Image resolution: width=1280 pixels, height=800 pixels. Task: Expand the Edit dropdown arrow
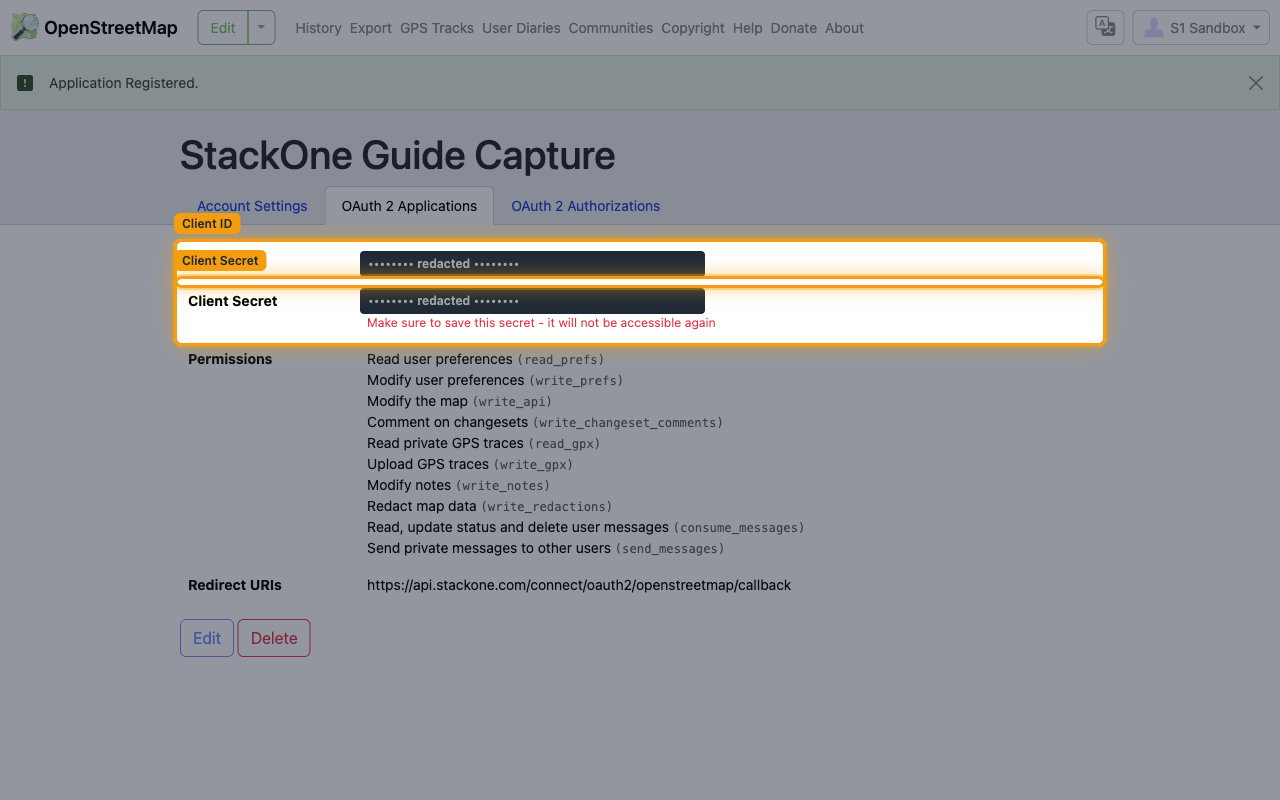[x=260, y=28]
